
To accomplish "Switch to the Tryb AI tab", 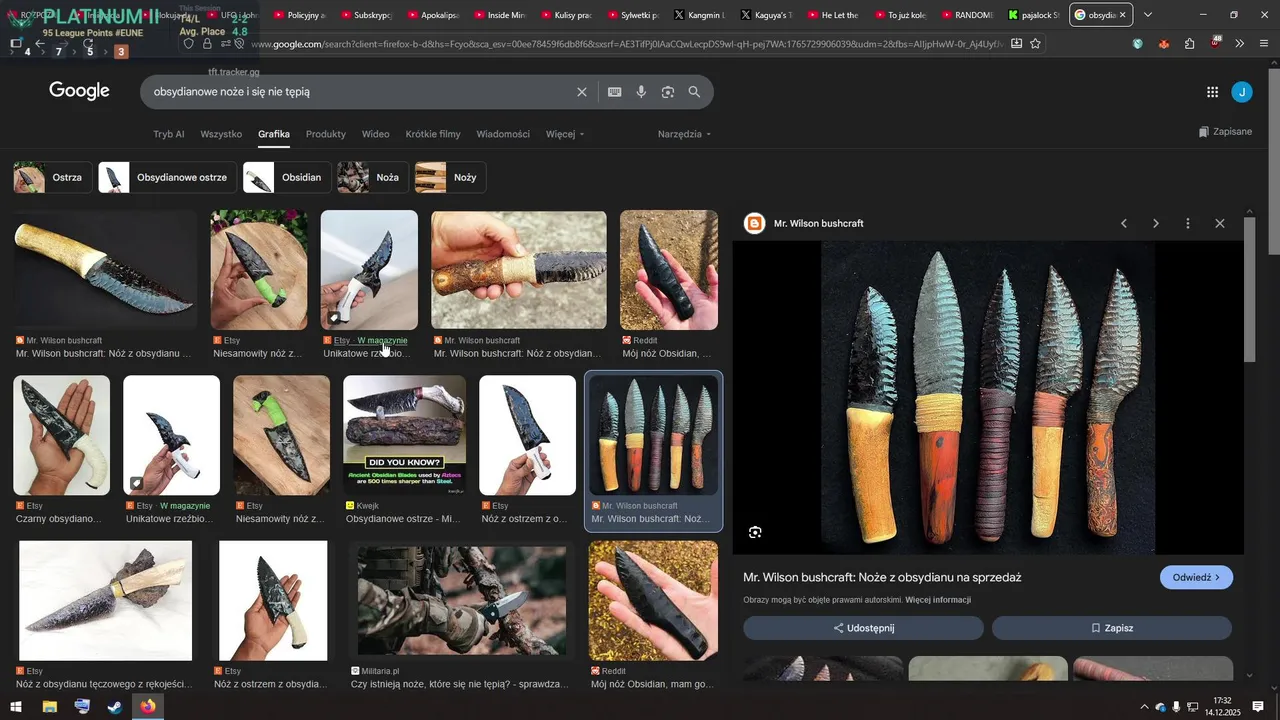I will (169, 134).
